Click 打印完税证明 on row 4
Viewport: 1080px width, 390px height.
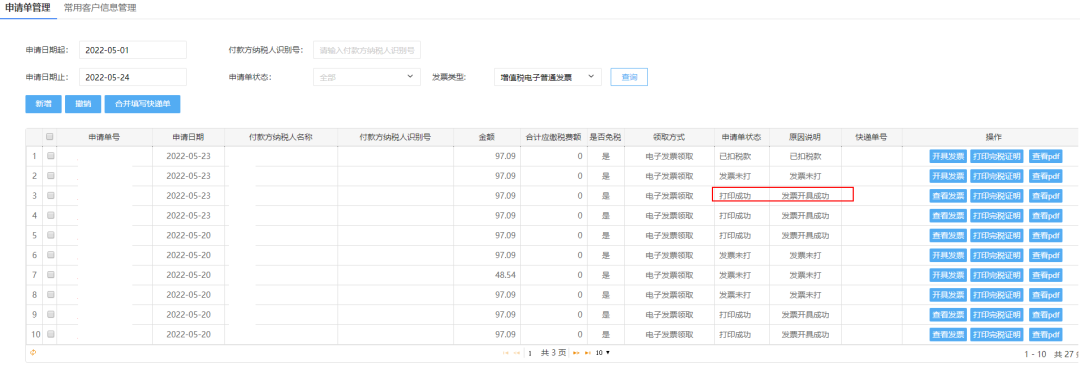point(997,216)
